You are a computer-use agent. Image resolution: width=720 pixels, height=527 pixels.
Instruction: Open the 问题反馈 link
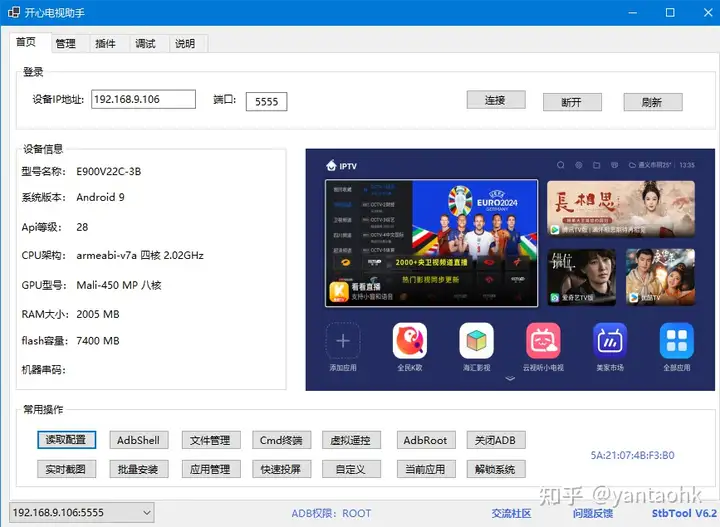point(593,513)
